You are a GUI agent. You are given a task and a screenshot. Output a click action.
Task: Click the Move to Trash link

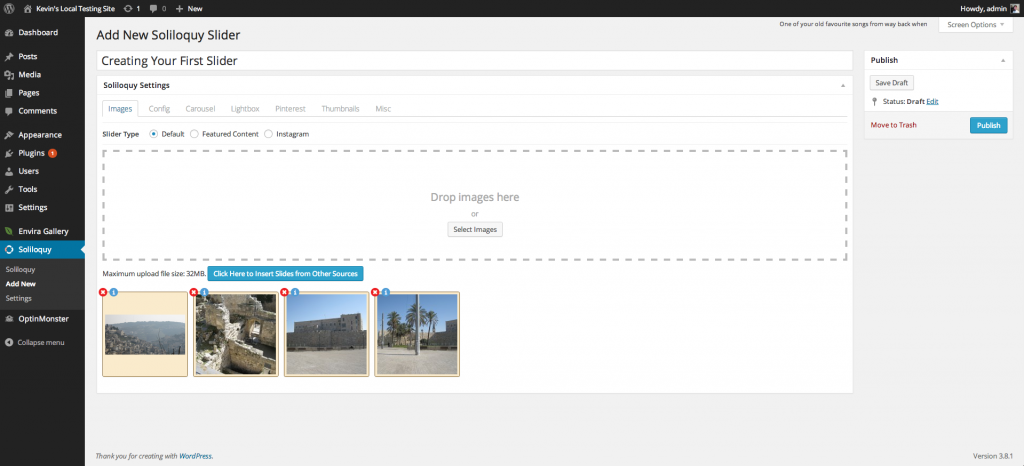893,125
